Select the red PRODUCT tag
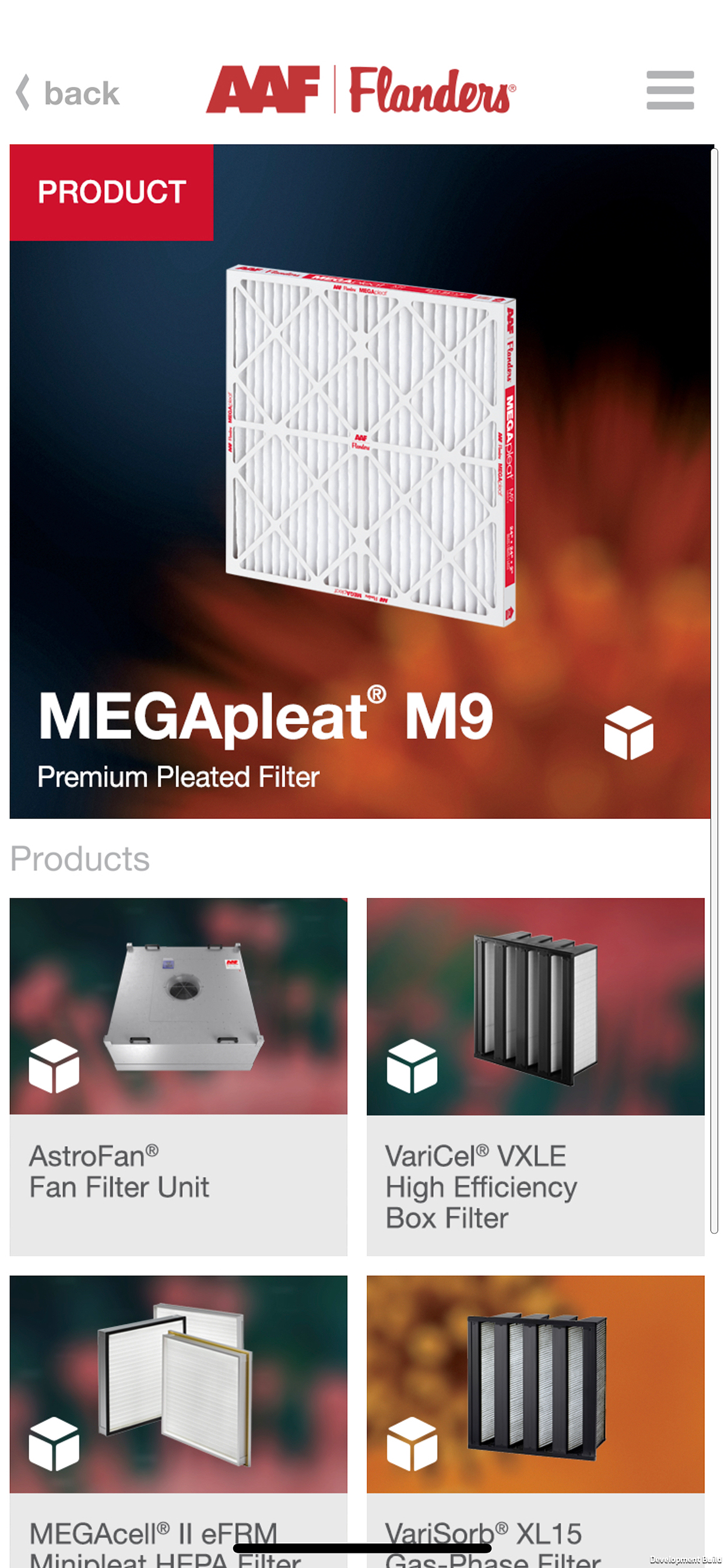The width and height of the screenshot is (724, 1568). click(x=111, y=192)
